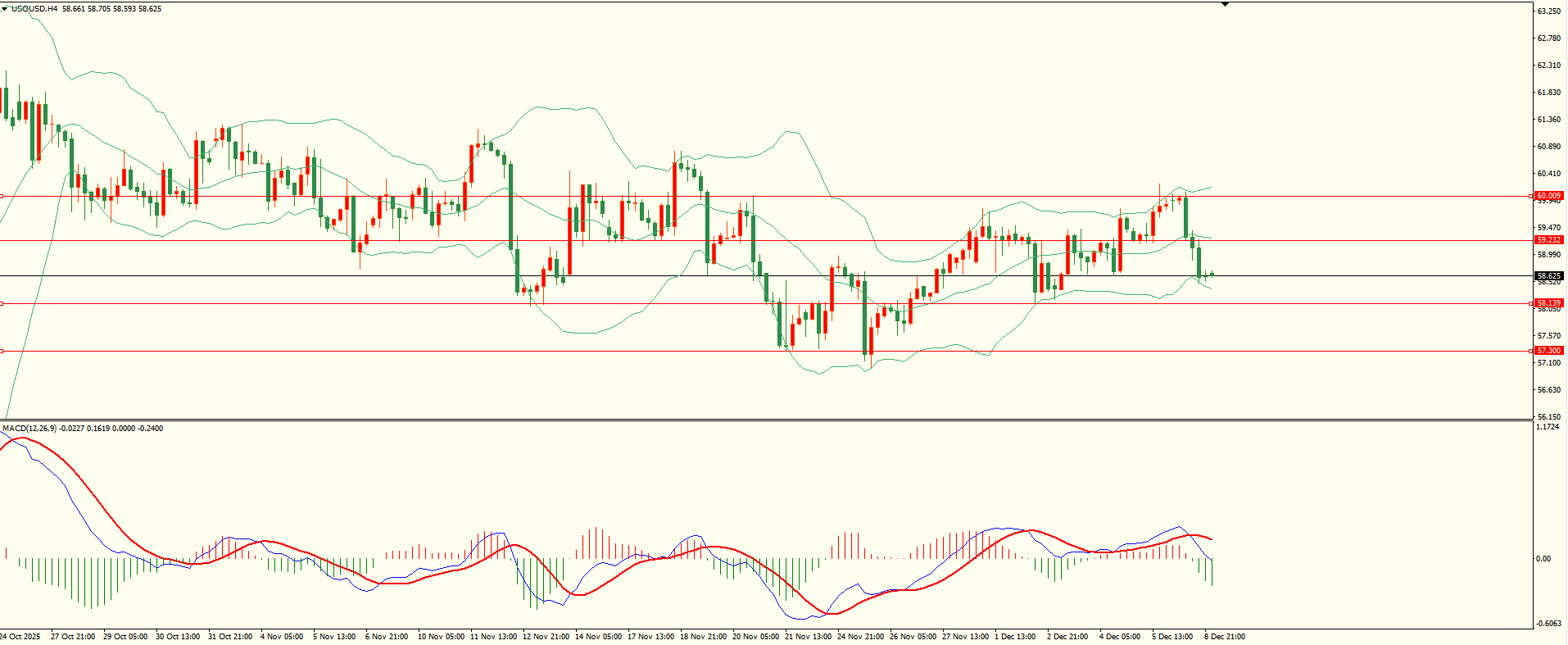Click the USOUSD,H4 symbol title text
Screen dimensions: 1568x645
[x=34, y=9]
